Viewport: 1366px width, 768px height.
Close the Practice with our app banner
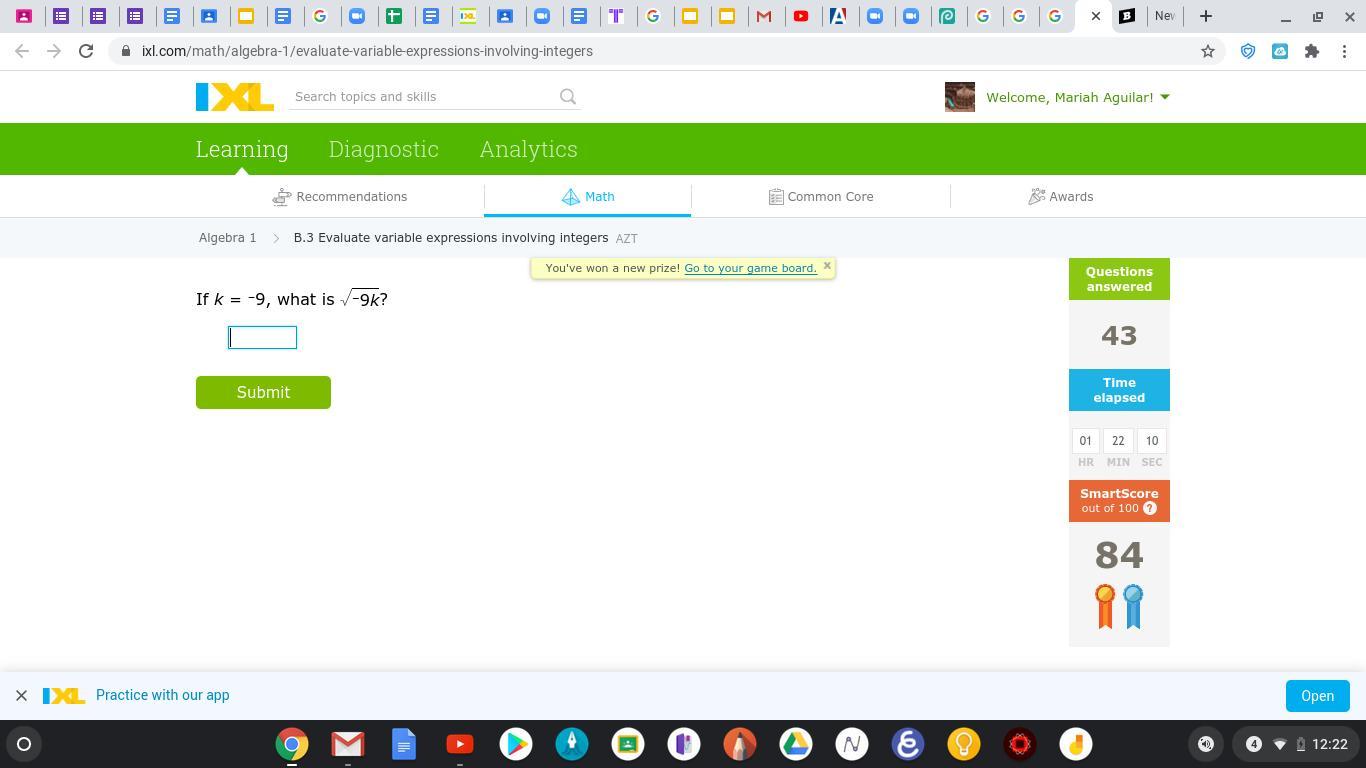click(x=21, y=695)
